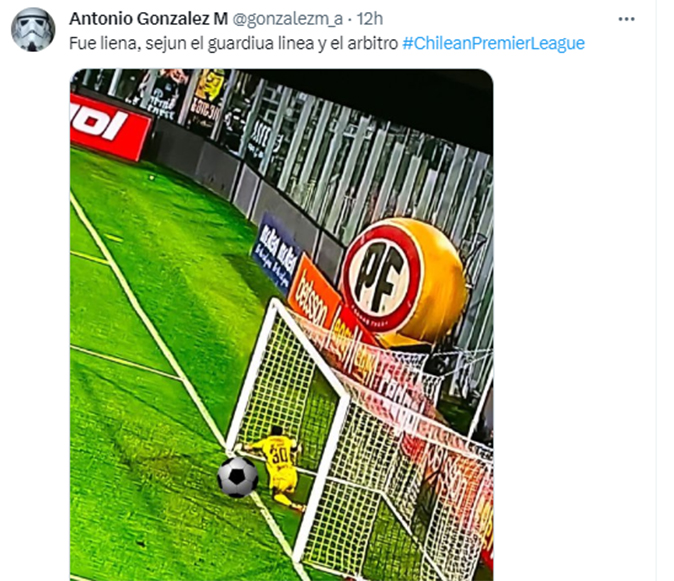Click the soccer ball emoji in the photo
Screen dimensions: 674x581
point(238,477)
